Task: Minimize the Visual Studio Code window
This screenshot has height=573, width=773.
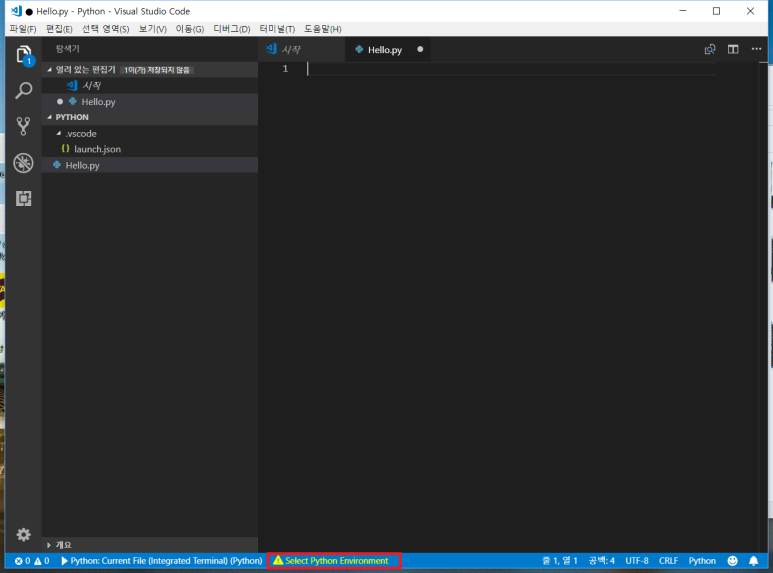Action: click(683, 11)
